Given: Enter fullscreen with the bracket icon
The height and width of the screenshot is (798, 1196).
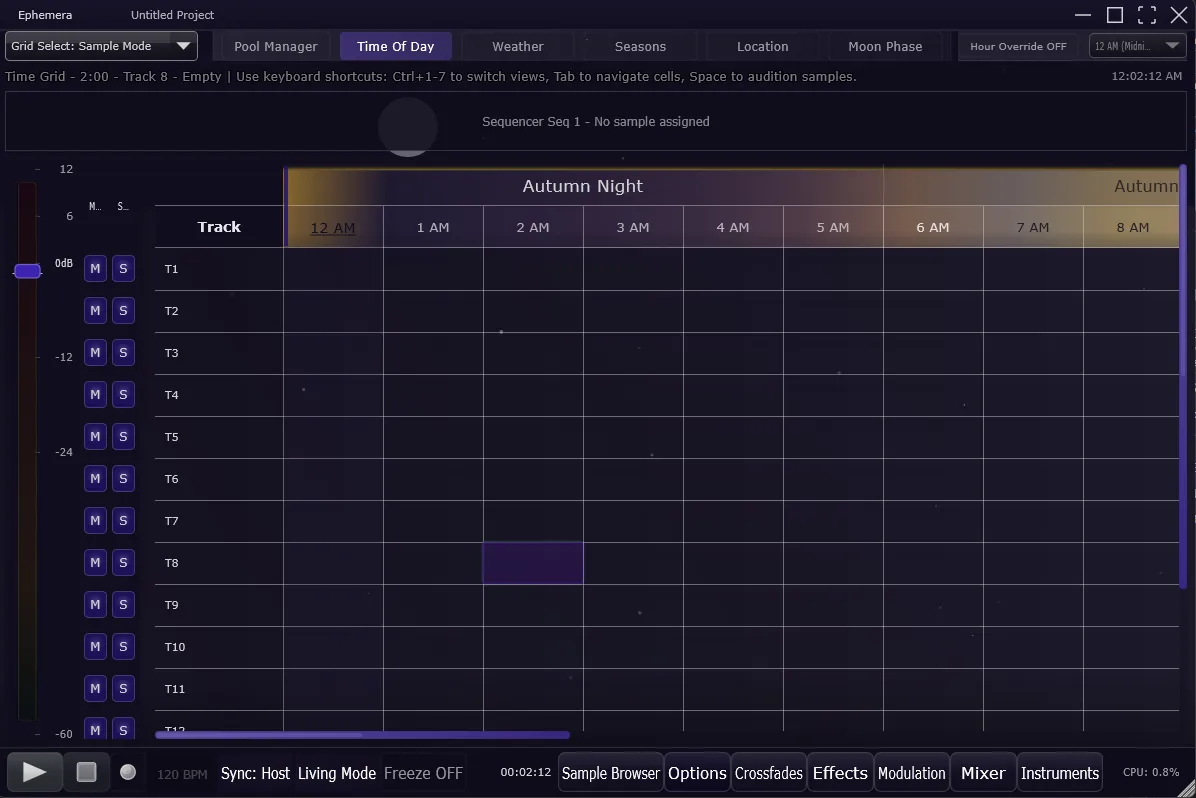Looking at the screenshot, I should 1147,15.
